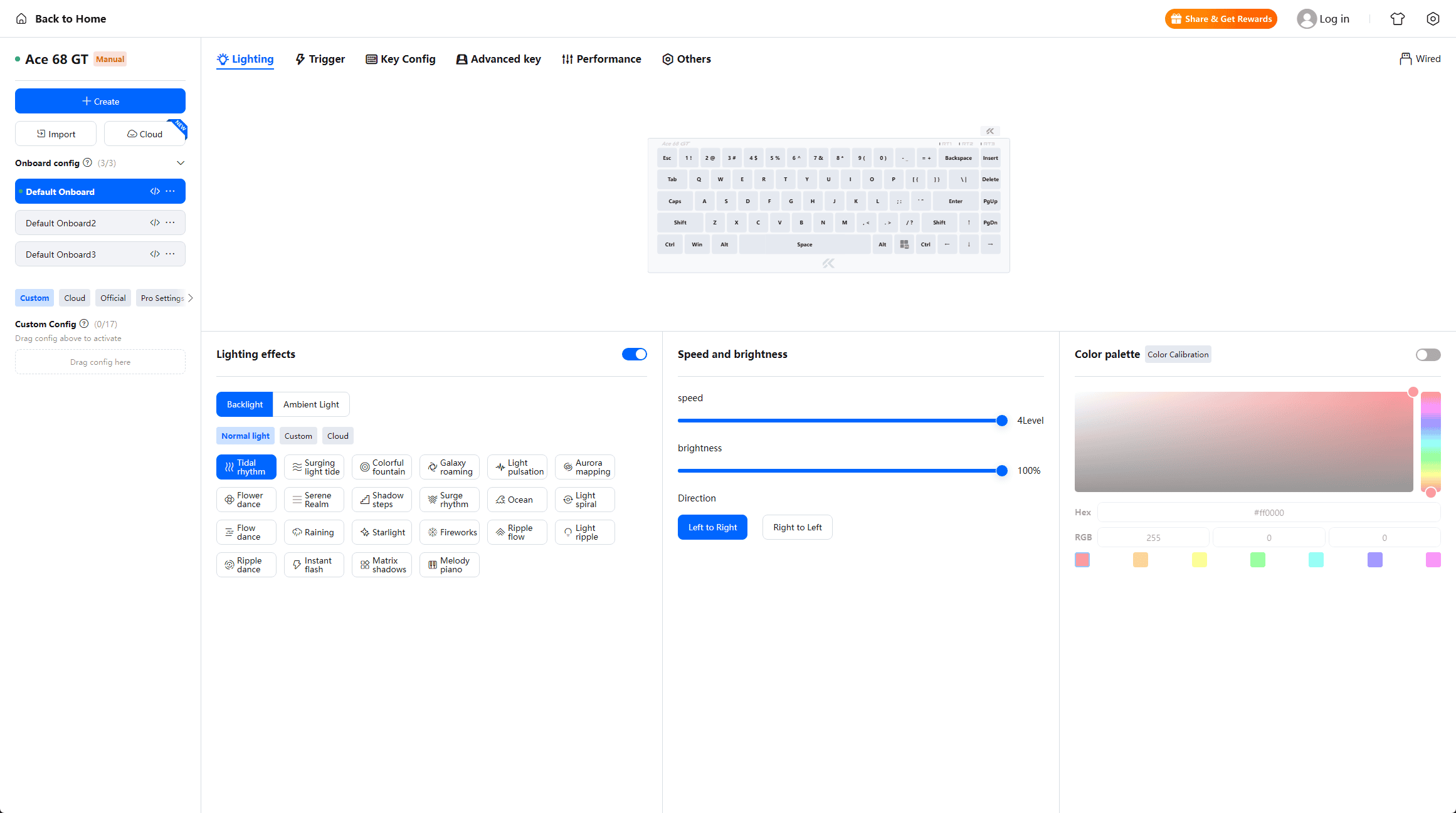Select Surge rhythm effect

tap(450, 500)
